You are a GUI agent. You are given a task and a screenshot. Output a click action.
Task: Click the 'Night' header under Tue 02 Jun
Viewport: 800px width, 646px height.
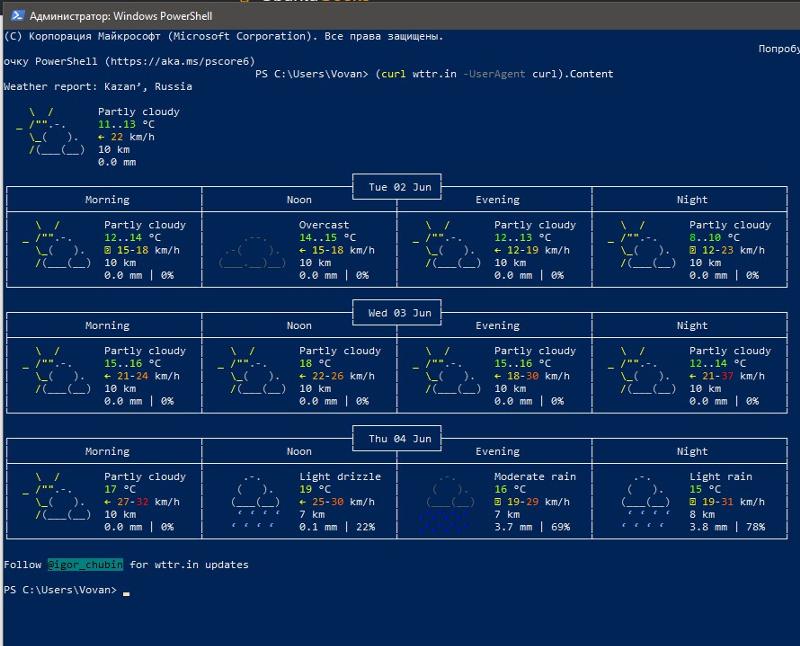point(692,200)
